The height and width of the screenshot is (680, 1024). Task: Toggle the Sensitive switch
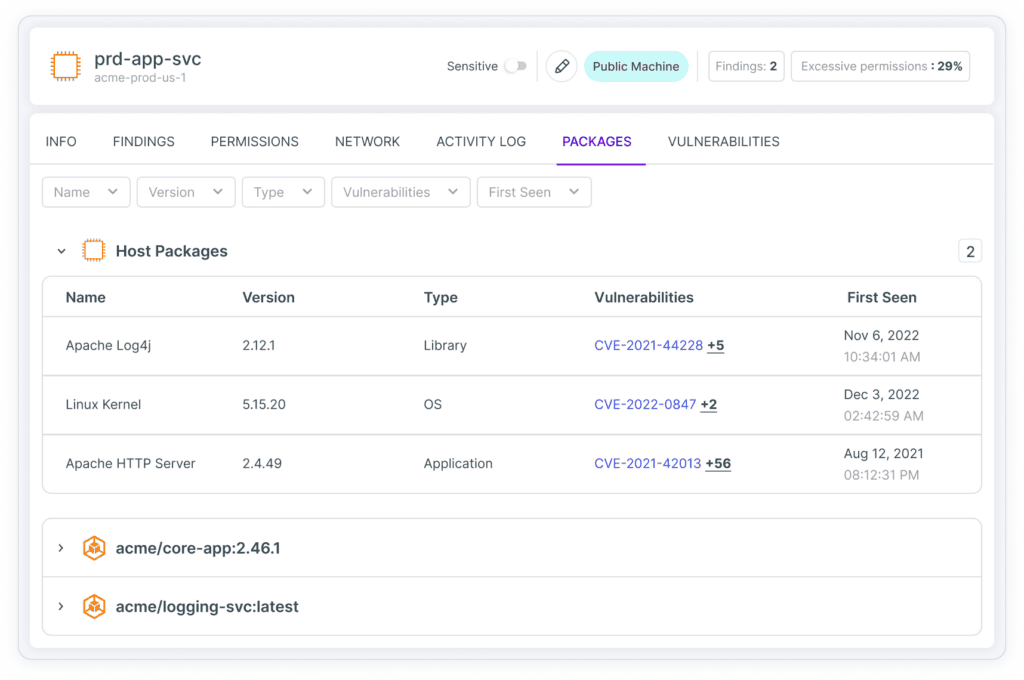click(x=516, y=66)
